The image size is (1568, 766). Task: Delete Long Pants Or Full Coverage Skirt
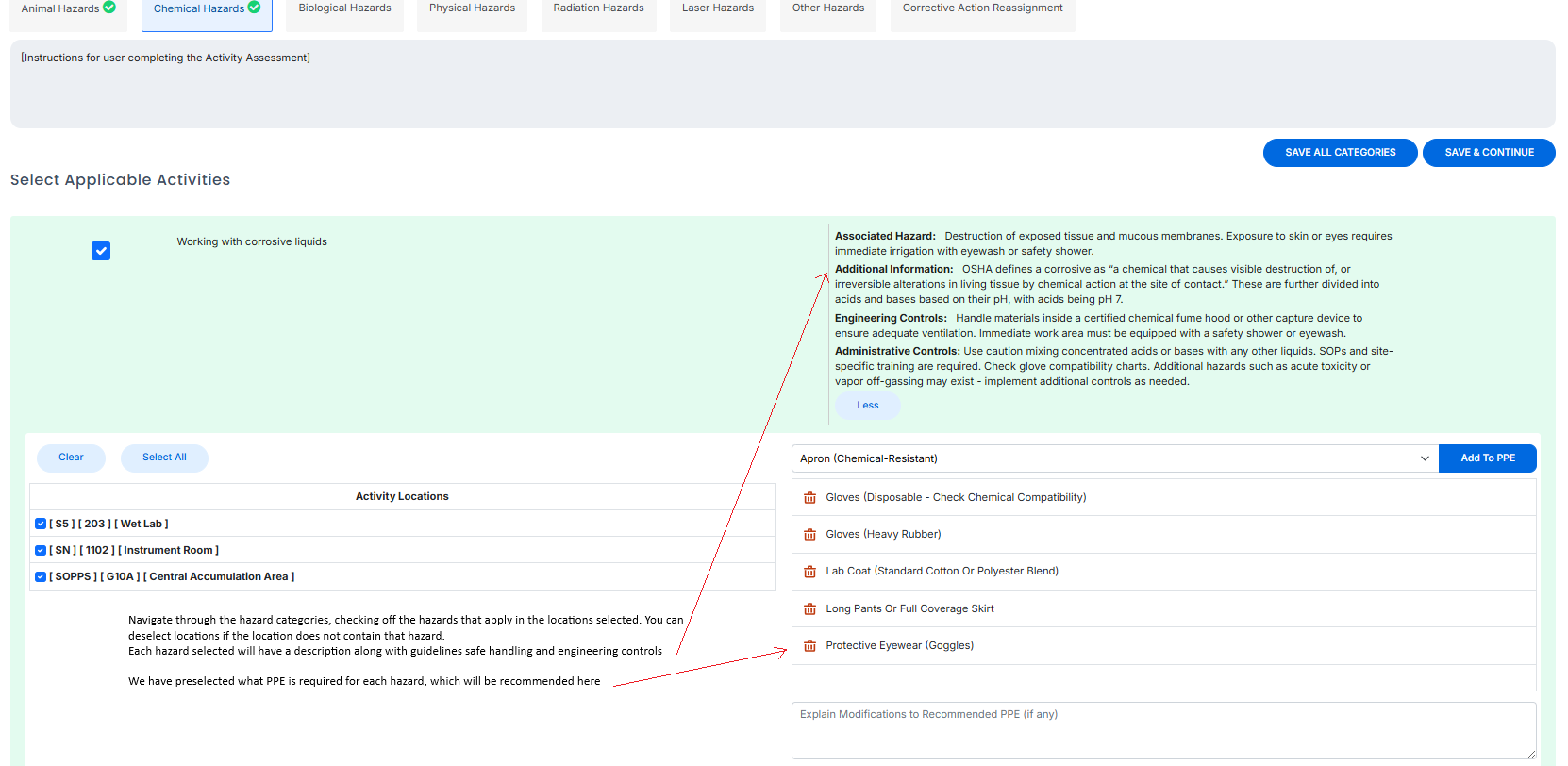(809, 609)
